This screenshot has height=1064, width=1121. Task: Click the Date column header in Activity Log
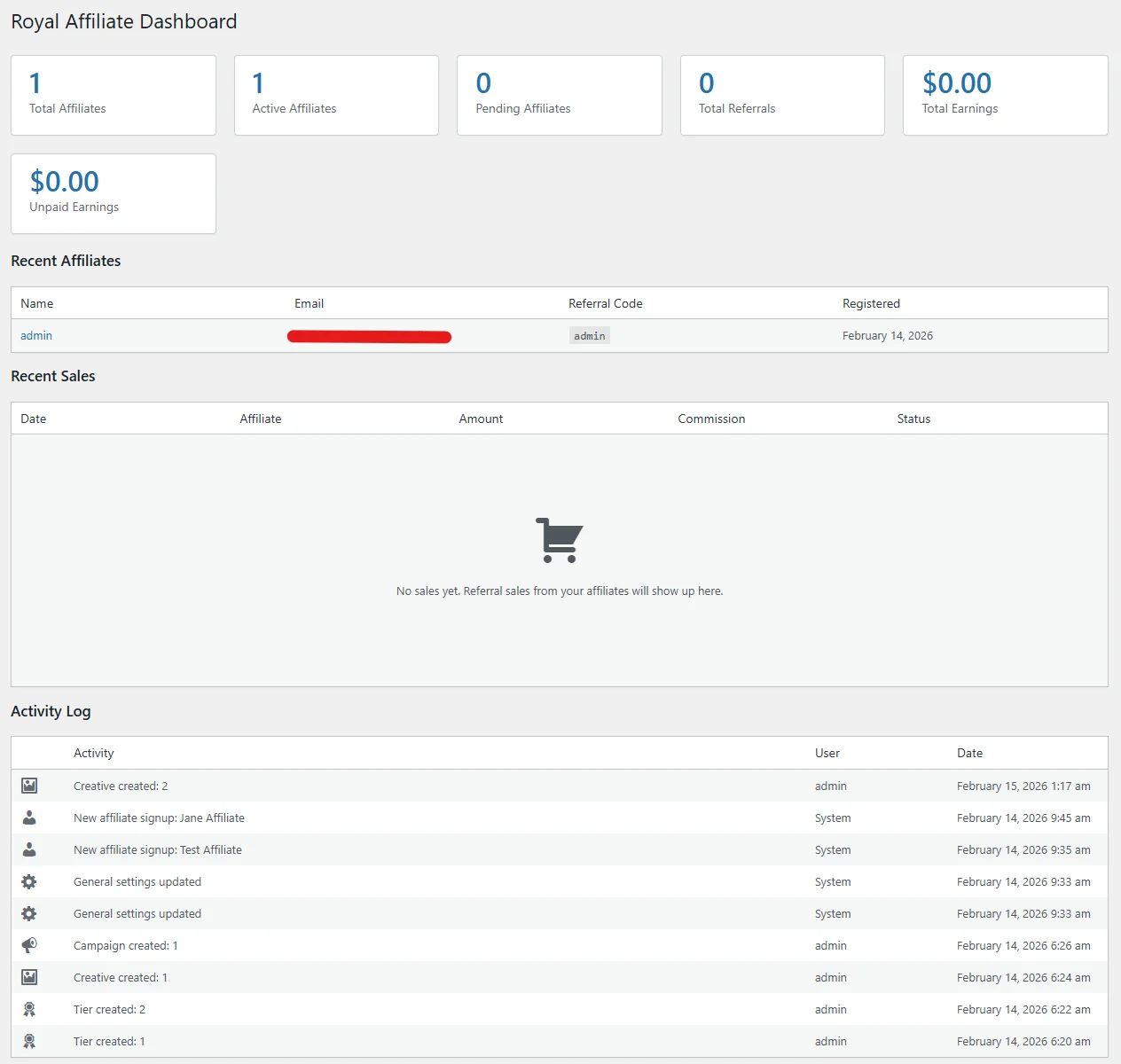click(969, 753)
